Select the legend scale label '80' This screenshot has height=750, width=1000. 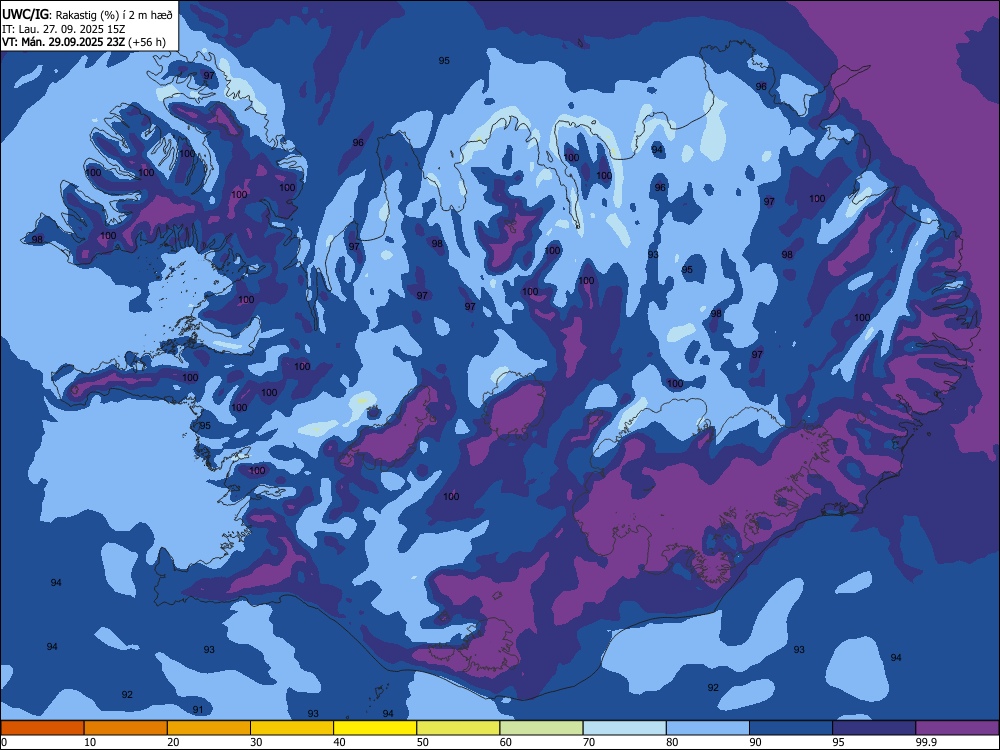[672, 742]
